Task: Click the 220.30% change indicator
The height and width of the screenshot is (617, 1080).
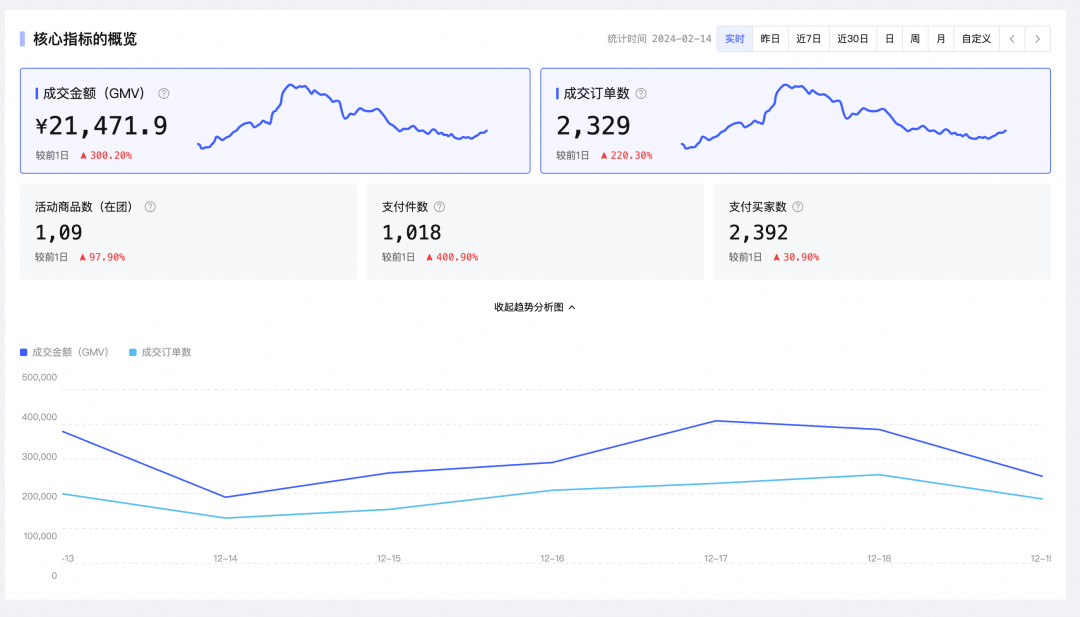Action: (x=627, y=156)
